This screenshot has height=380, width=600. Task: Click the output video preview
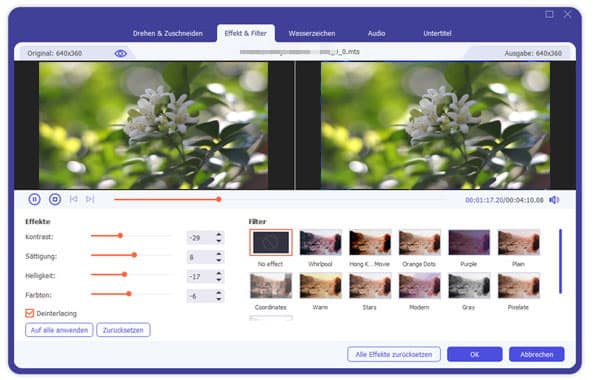click(x=435, y=126)
